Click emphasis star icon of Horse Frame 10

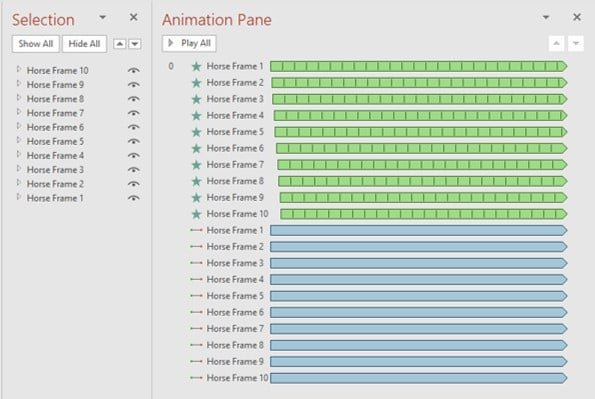click(196, 214)
